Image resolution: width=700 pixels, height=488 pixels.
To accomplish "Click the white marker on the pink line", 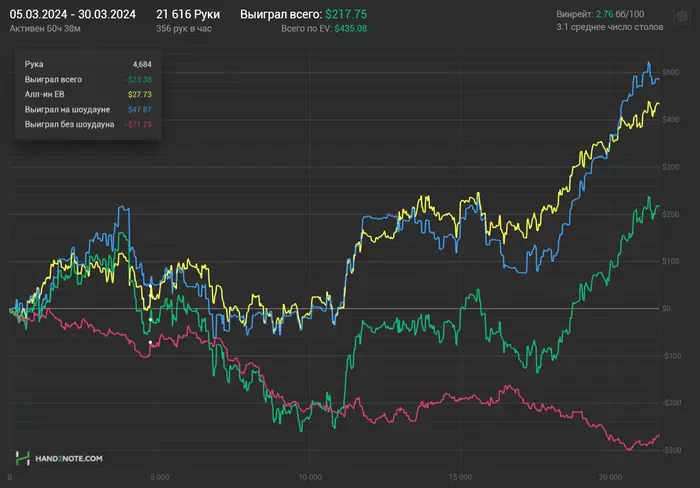I will tap(151, 343).
